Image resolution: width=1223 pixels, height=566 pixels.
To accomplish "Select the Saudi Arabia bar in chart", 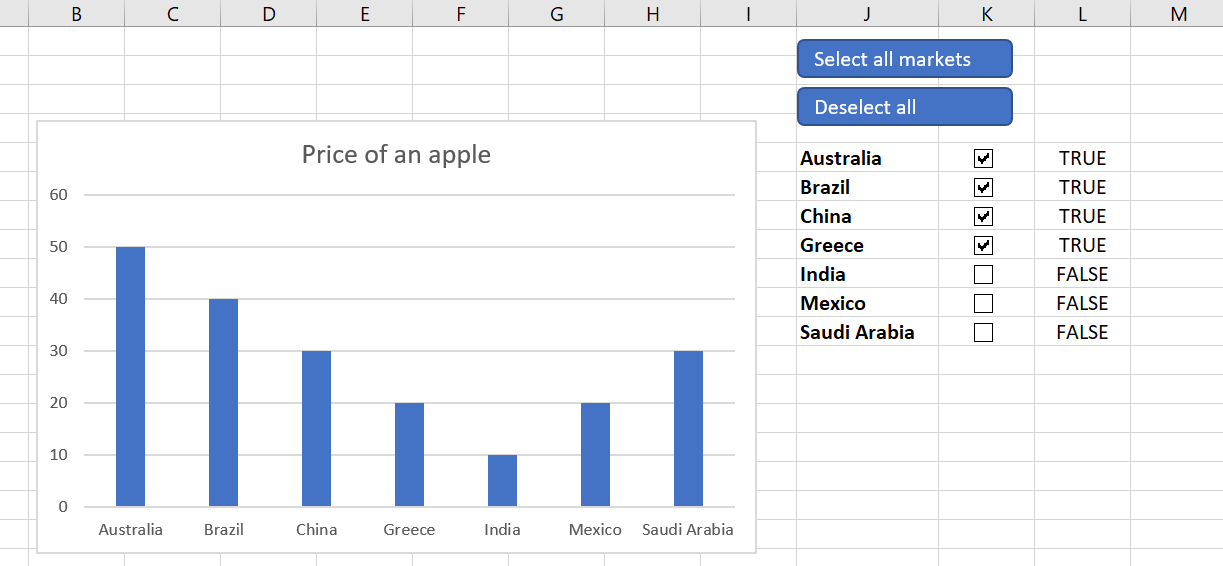I will click(688, 428).
